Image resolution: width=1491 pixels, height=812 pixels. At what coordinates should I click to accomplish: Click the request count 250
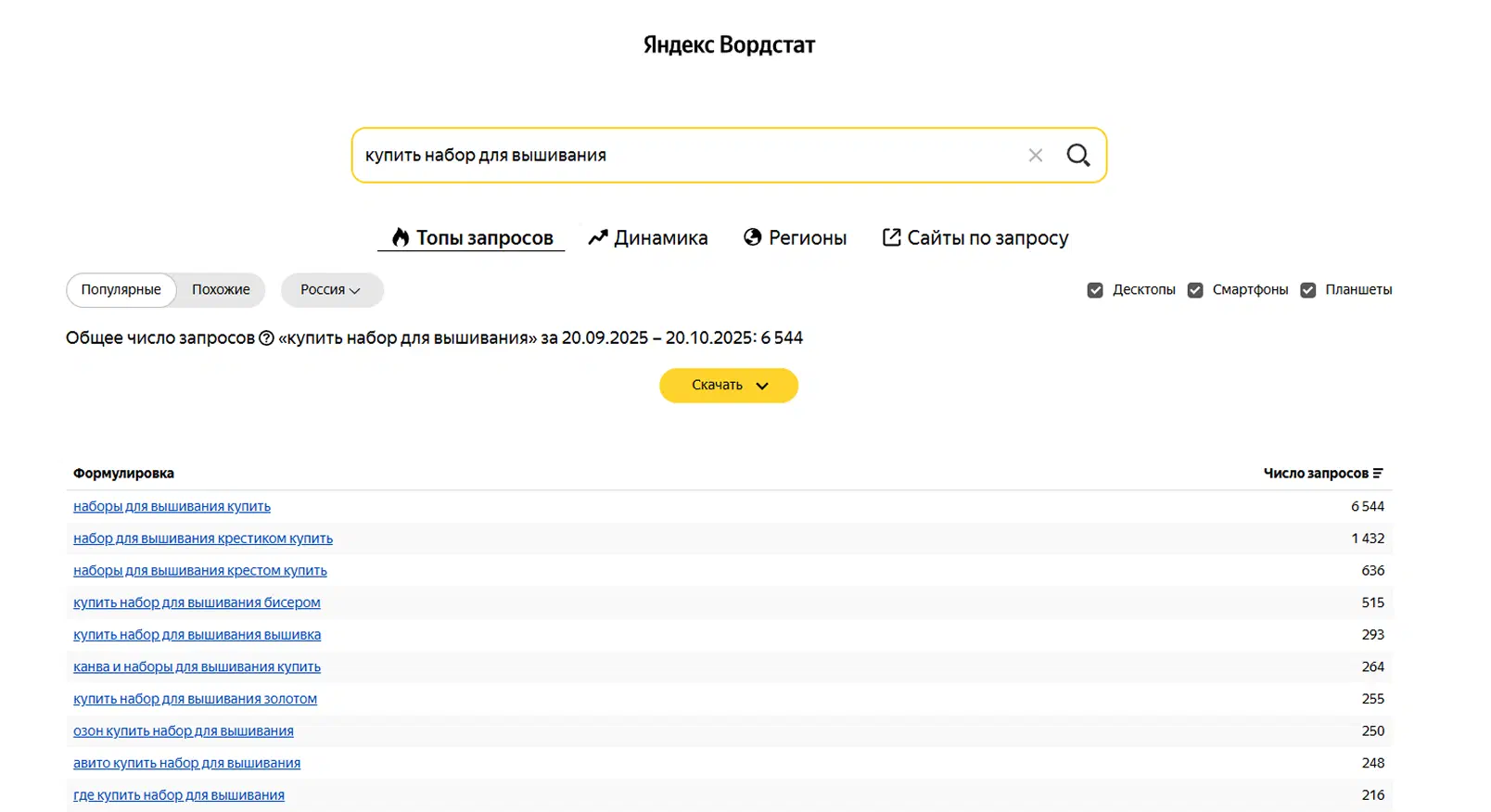click(1373, 731)
